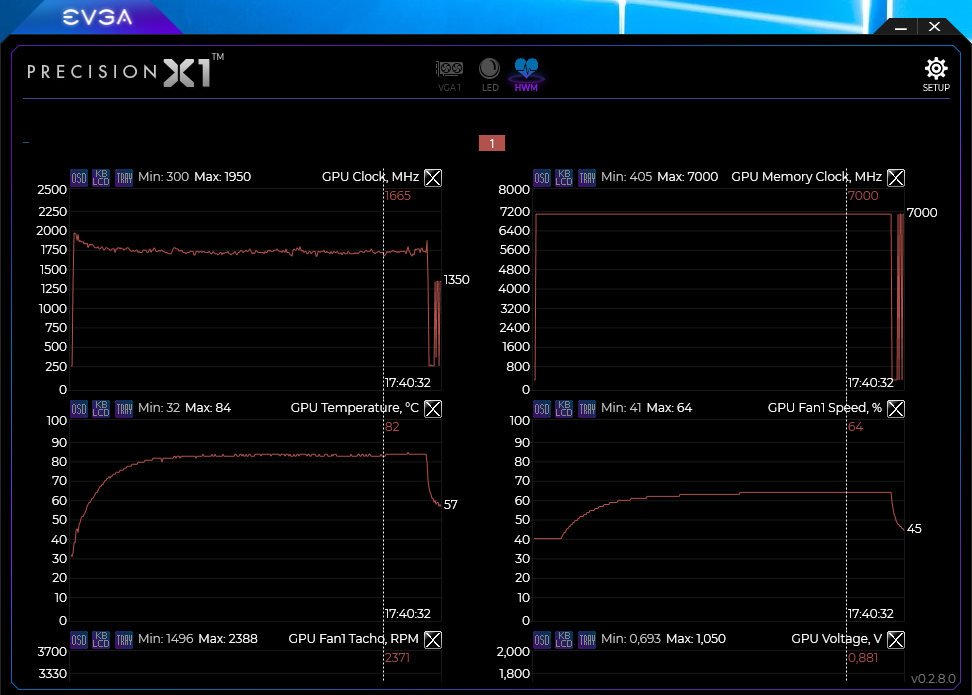This screenshot has width=972, height=695.
Task: Select the HWM hardware monitor tab
Action: 526,75
